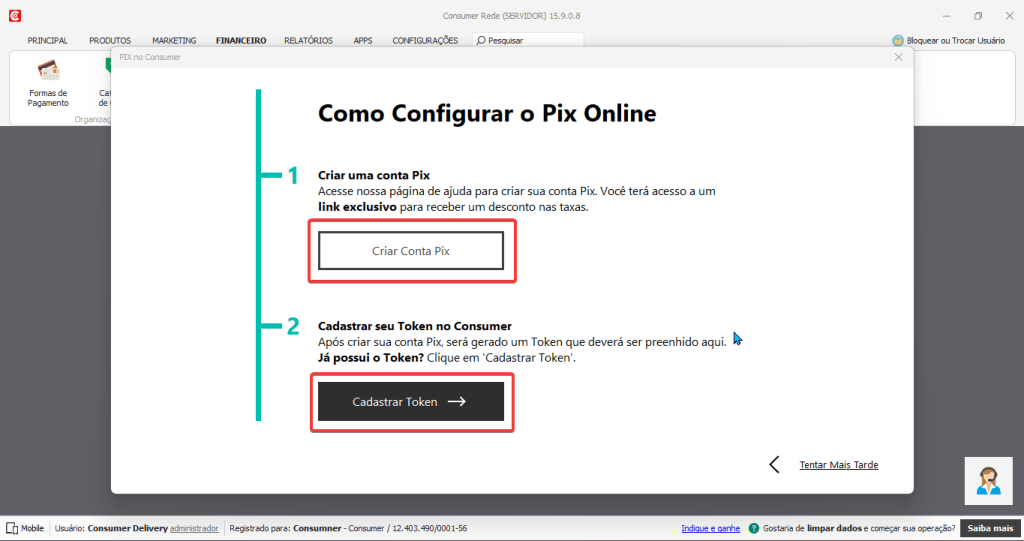Viewport: 1024px width, 541px height.
Task: Close the PIX no Consumer dialog
Action: tap(898, 57)
